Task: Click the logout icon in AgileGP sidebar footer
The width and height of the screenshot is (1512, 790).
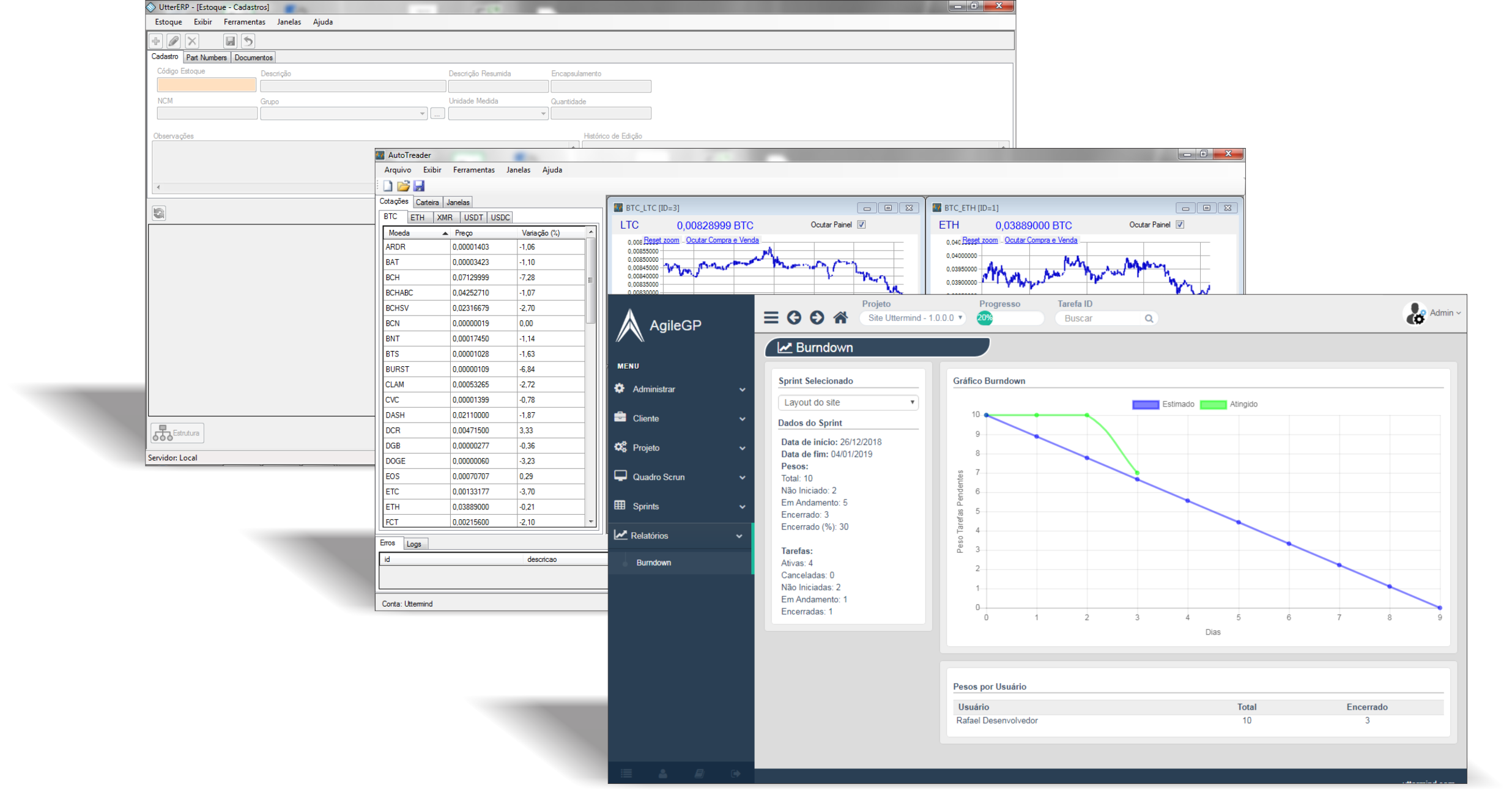Action: (736, 773)
